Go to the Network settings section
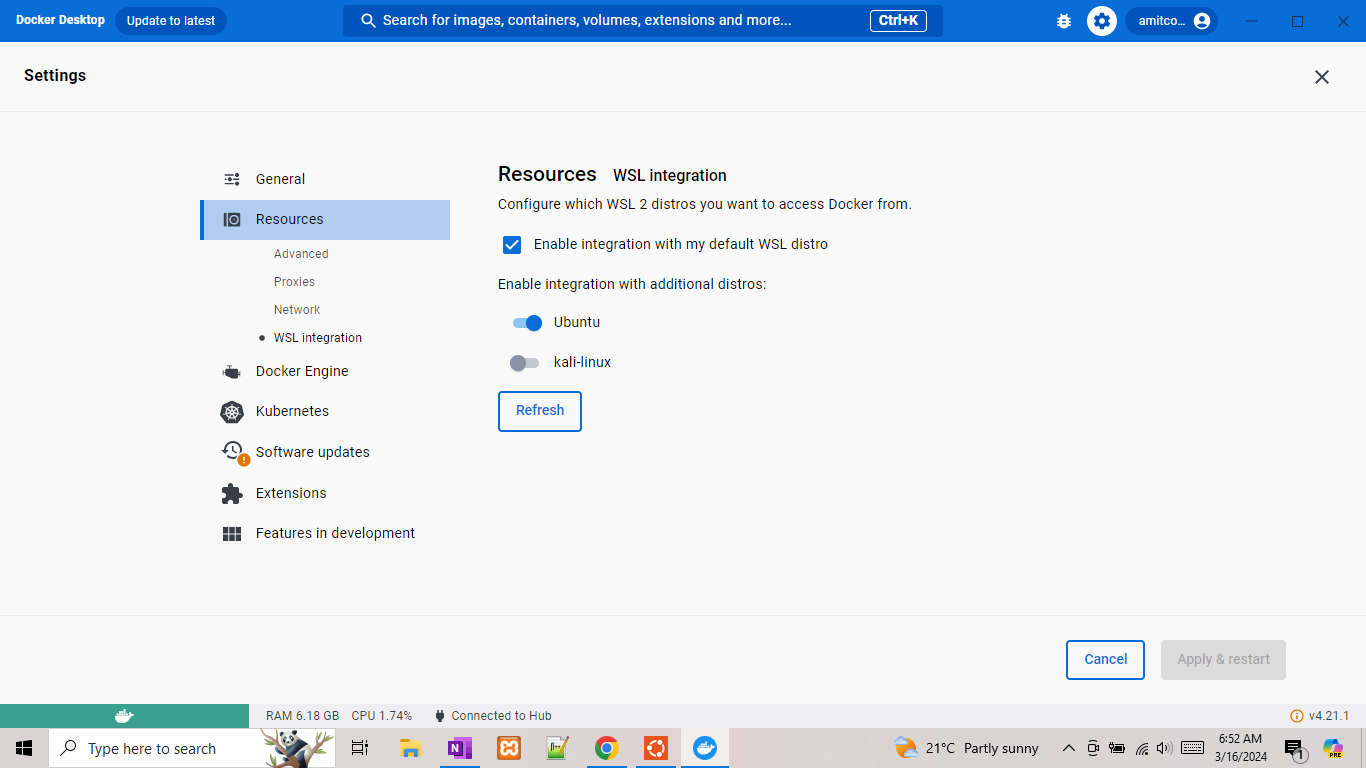This screenshot has height=768, width=1366. click(x=297, y=310)
